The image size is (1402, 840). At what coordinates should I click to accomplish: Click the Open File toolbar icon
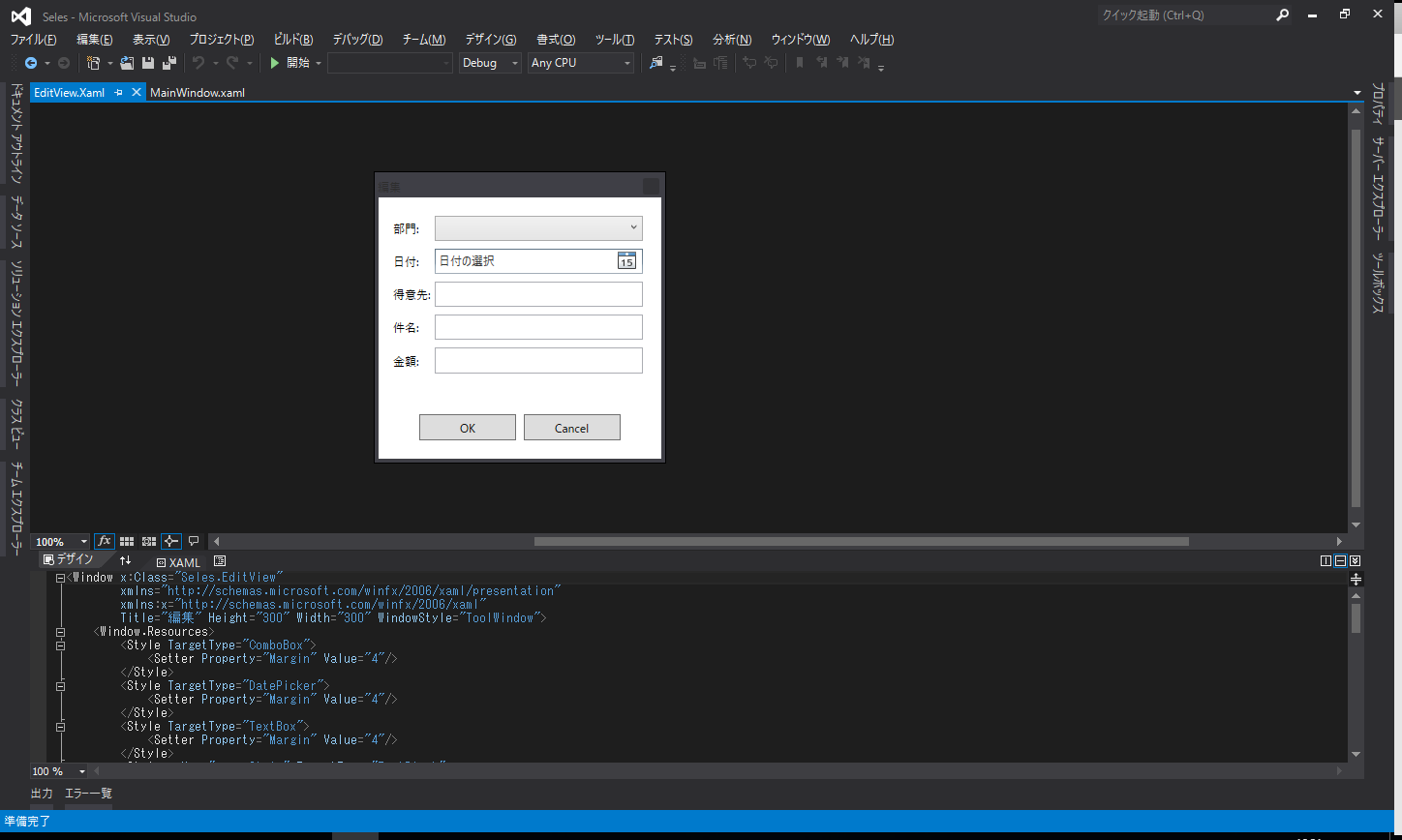coord(127,63)
